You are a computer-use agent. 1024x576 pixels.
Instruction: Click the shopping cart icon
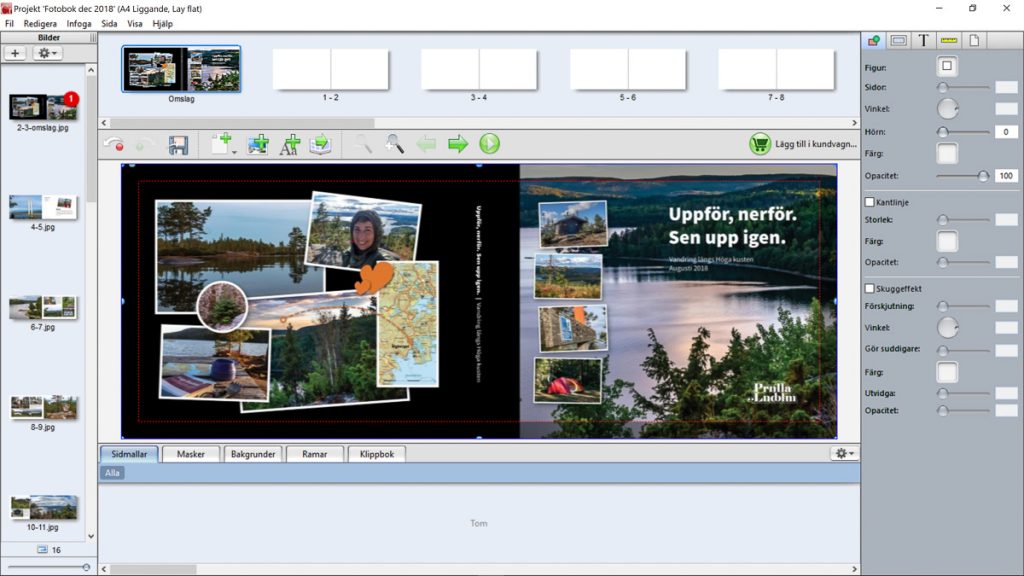coord(760,144)
